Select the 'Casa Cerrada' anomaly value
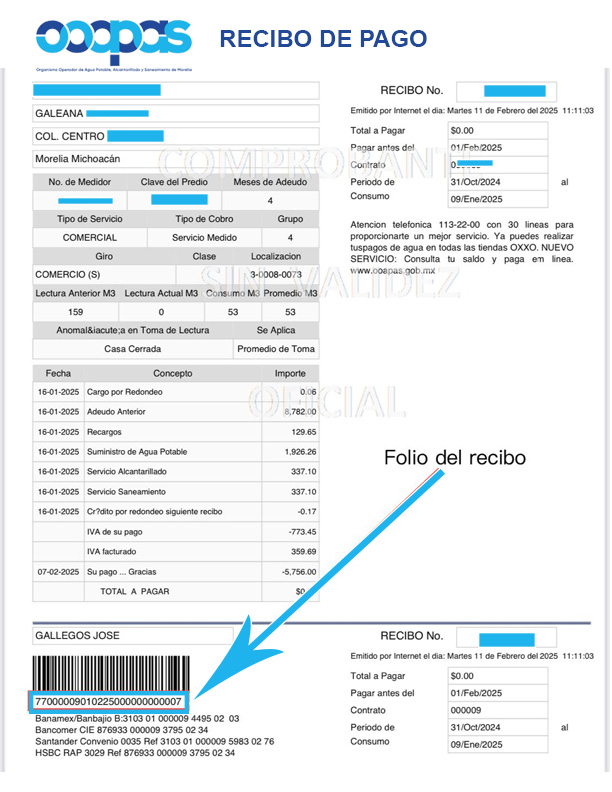 coord(132,349)
